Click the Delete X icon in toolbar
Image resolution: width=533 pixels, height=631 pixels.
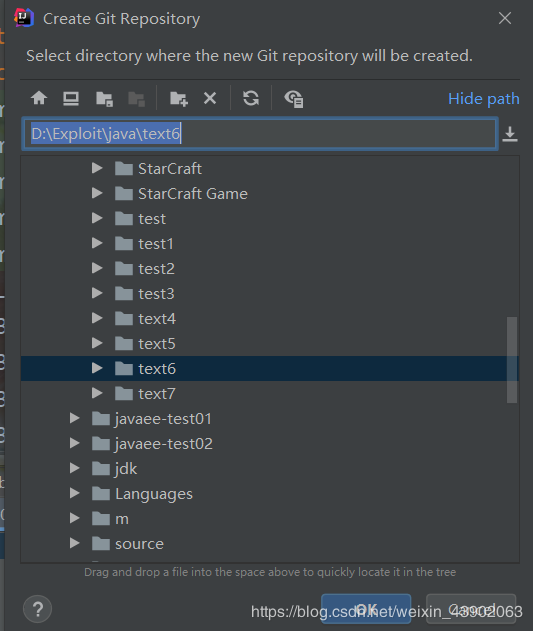[x=210, y=98]
